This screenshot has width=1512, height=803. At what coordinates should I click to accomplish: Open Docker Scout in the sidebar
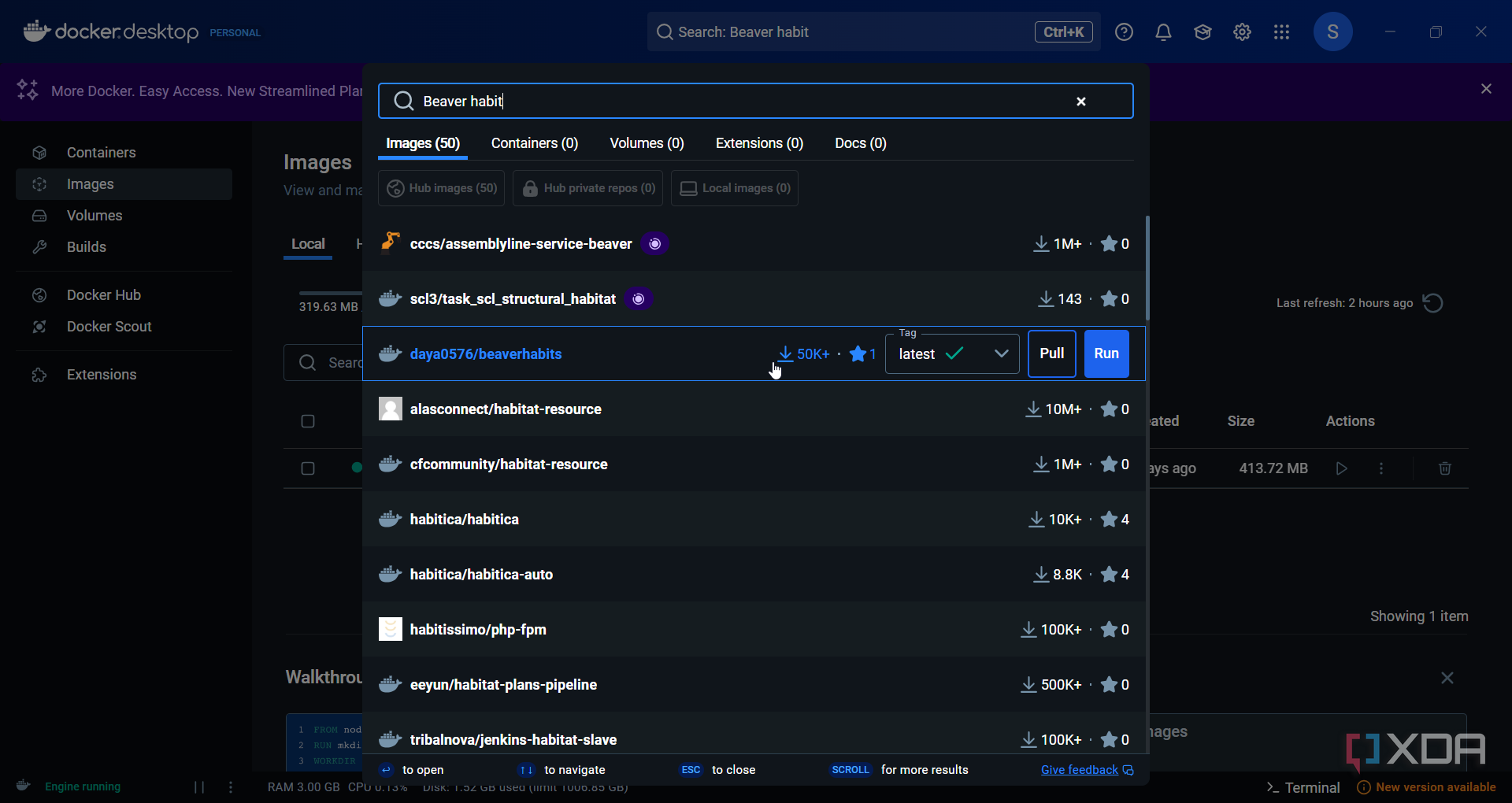point(124,327)
